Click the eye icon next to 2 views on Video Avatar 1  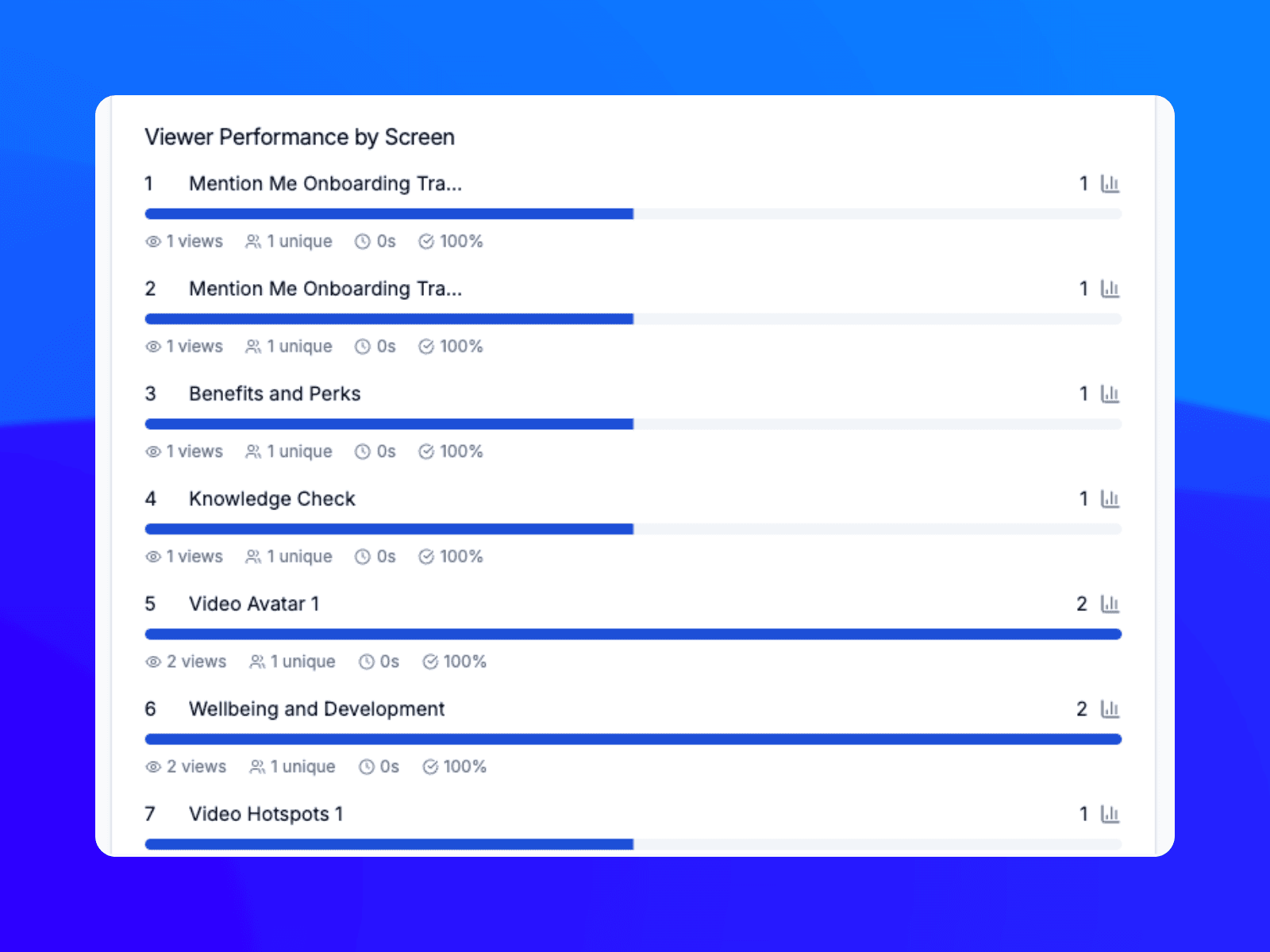[x=152, y=662]
